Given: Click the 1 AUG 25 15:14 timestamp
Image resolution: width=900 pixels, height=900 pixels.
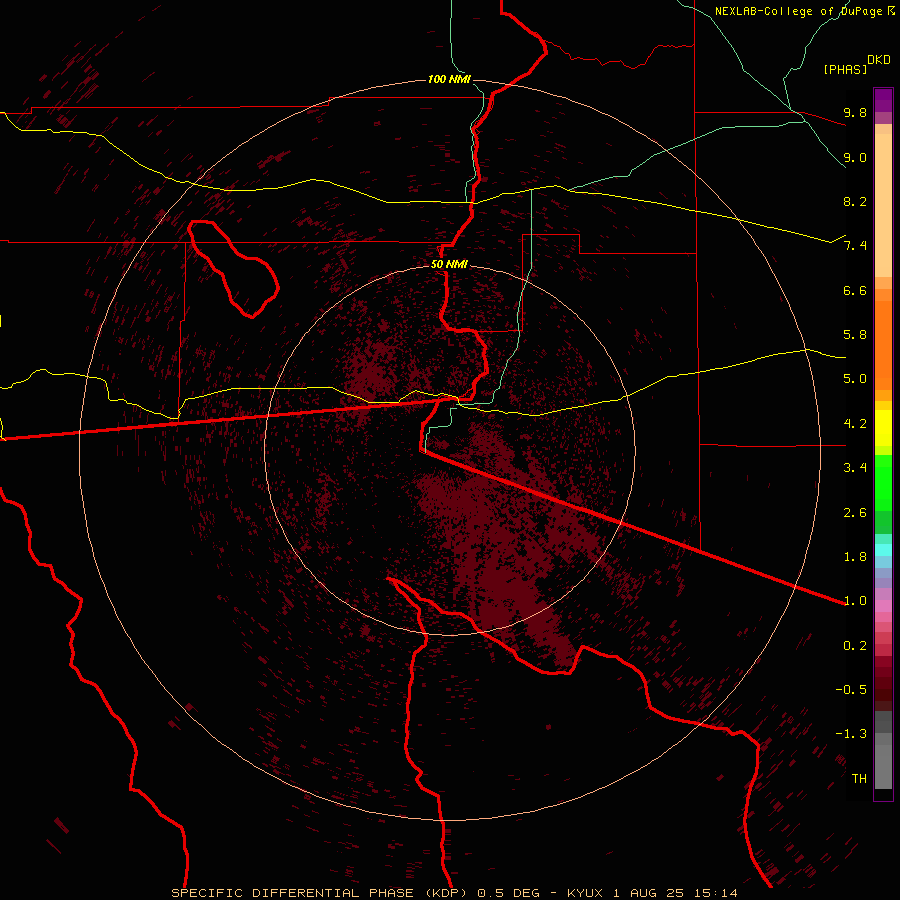Looking at the screenshot, I should 676,893.
